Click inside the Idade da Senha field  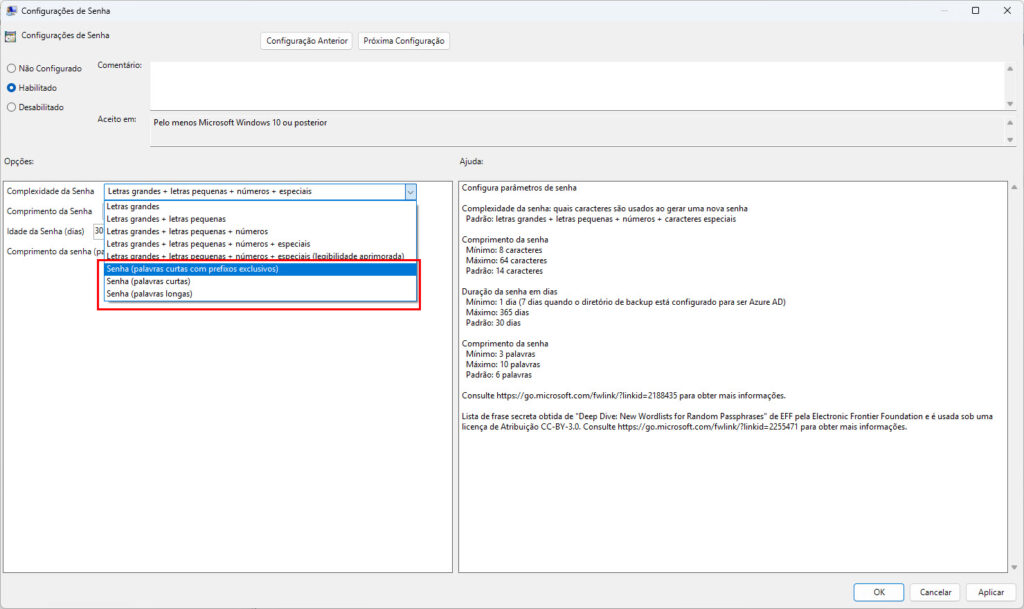[x=100, y=230]
